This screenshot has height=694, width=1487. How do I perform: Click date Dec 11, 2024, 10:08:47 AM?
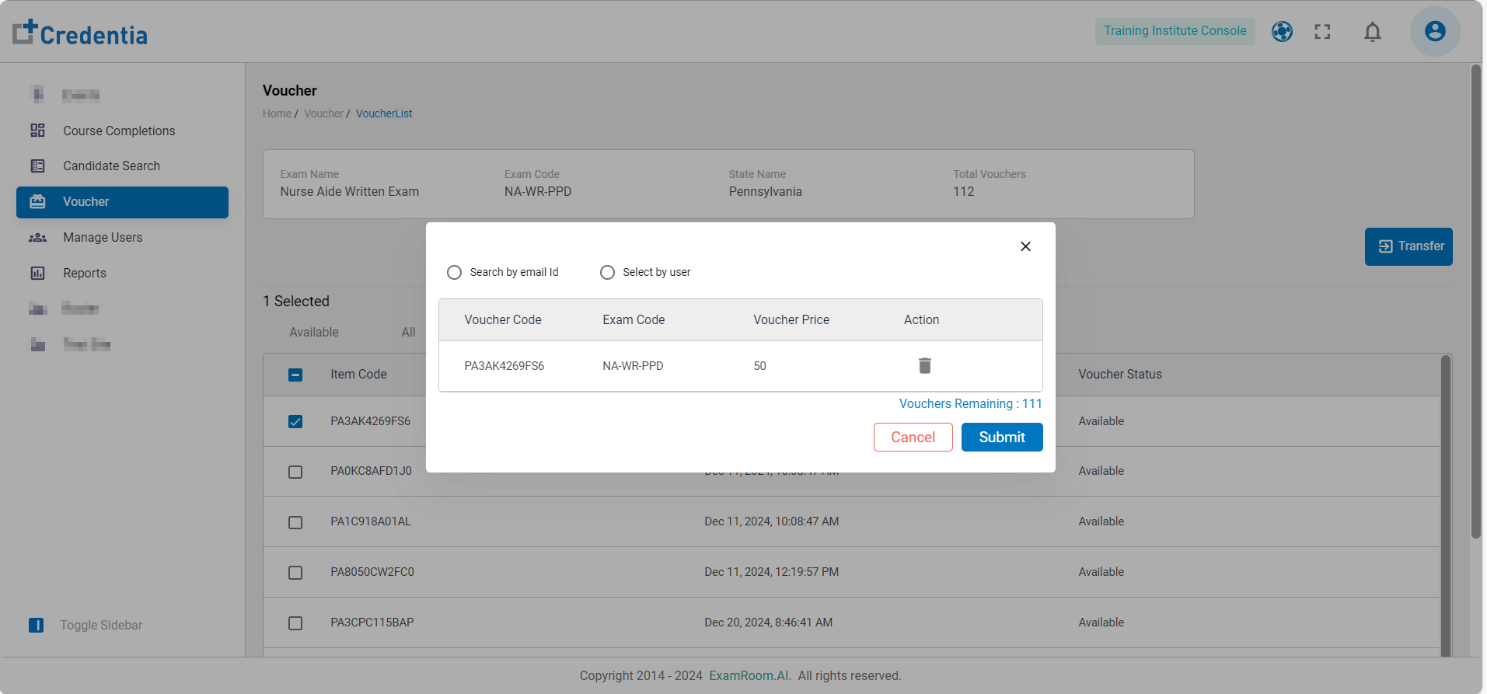[x=771, y=521]
